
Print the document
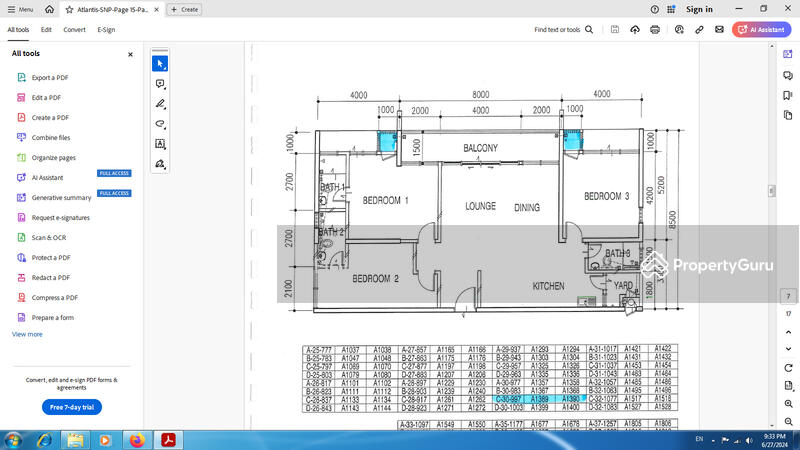pos(655,30)
